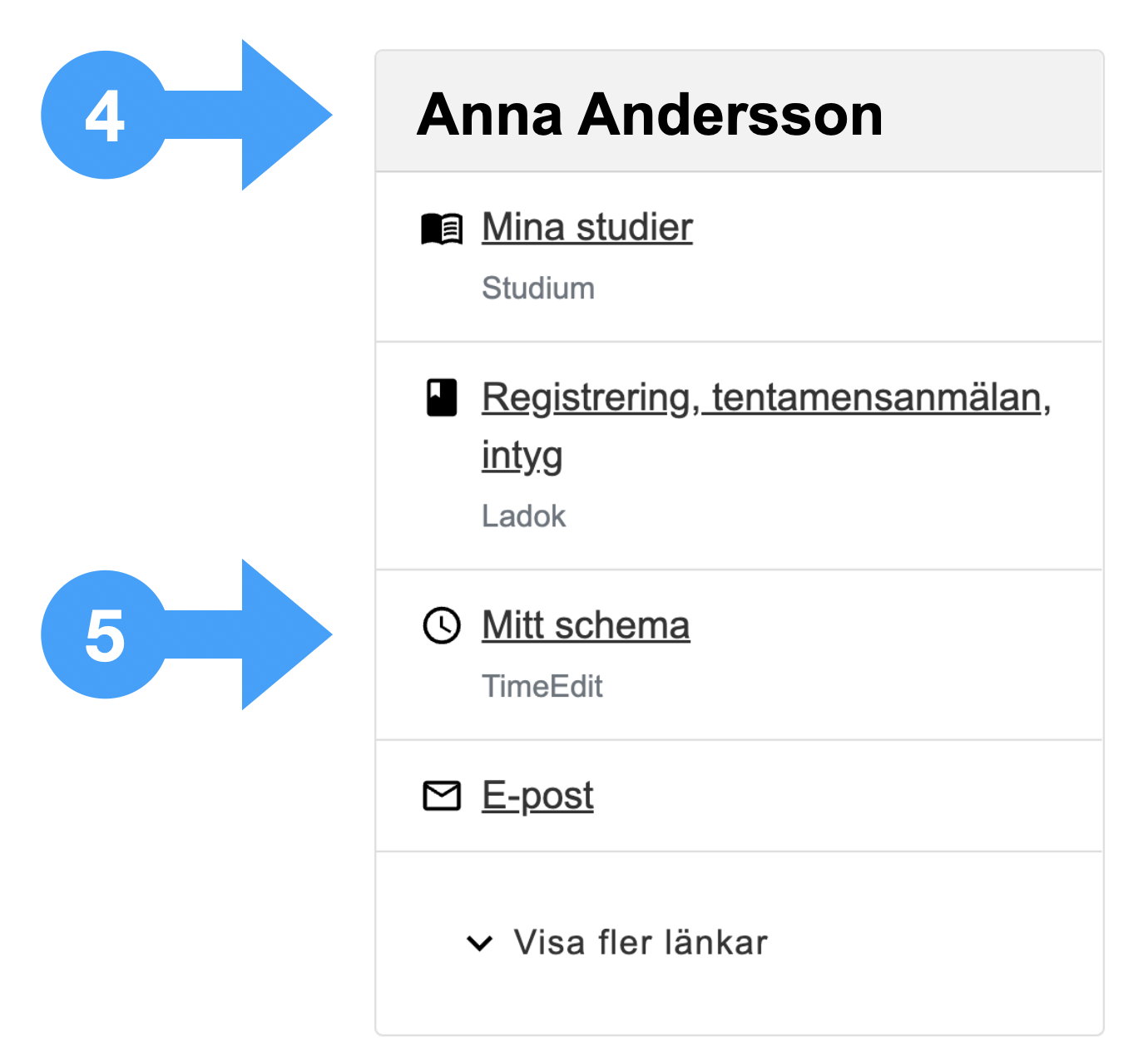Click the open book icon beside Mina studier

(x=442, y=229)
